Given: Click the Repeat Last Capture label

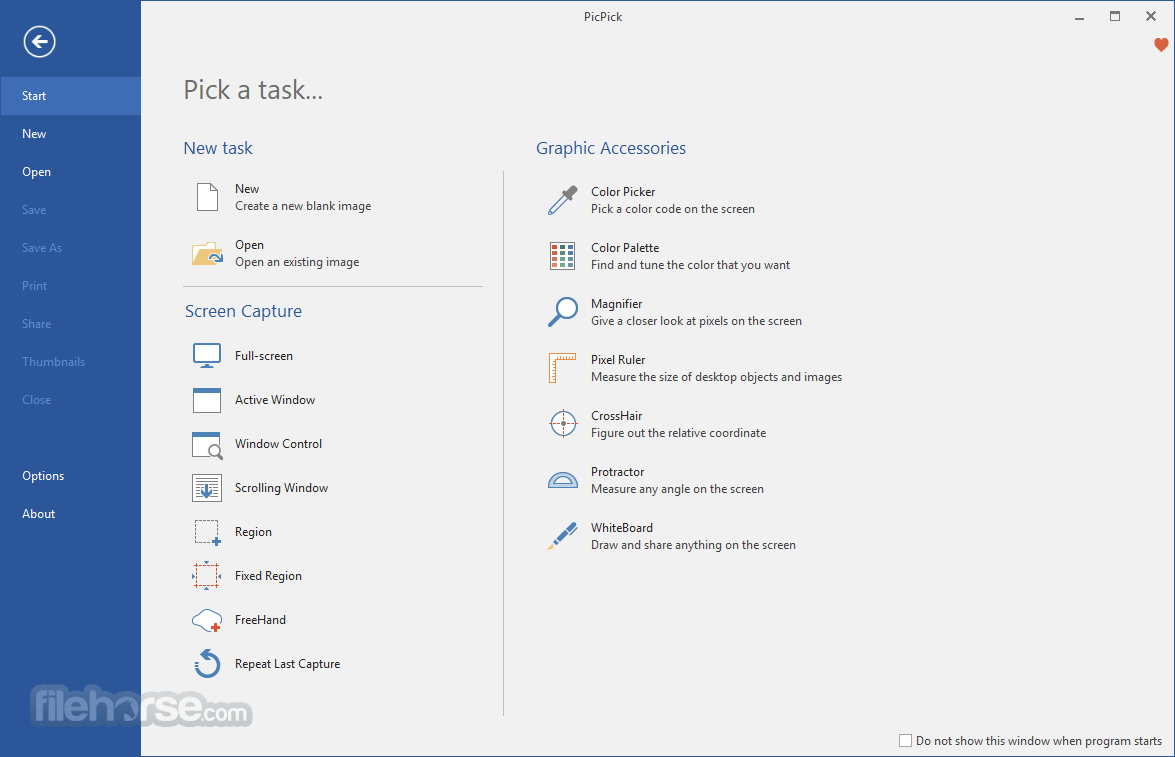Looking at the screenshot, I should point(287,664).
